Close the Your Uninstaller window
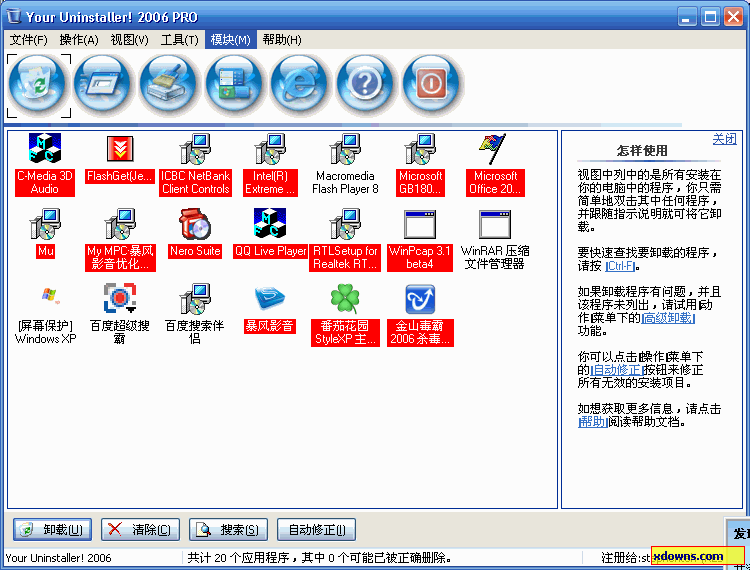 coord(733,17)
